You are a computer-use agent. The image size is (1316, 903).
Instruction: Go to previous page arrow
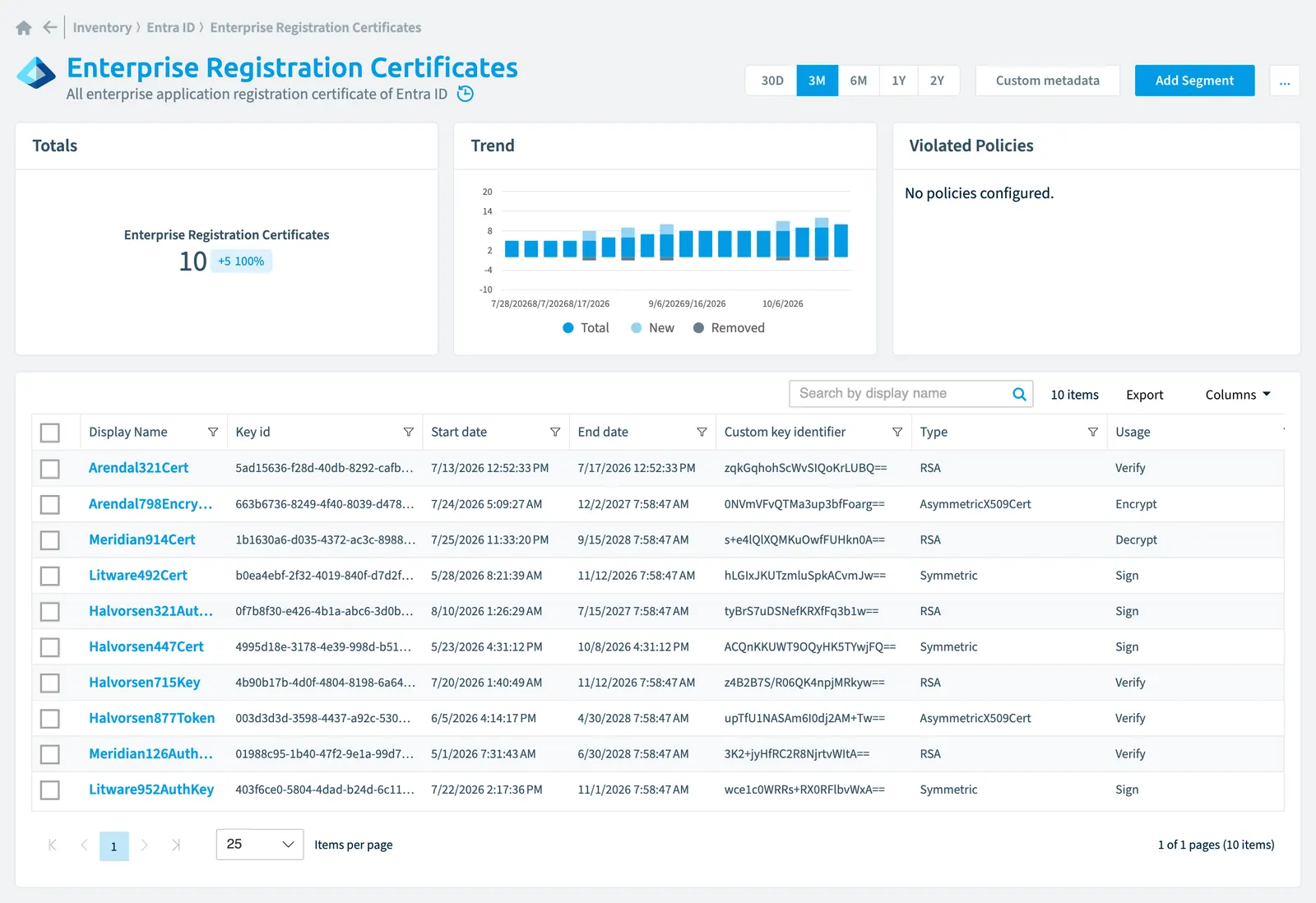pos(84,845)
